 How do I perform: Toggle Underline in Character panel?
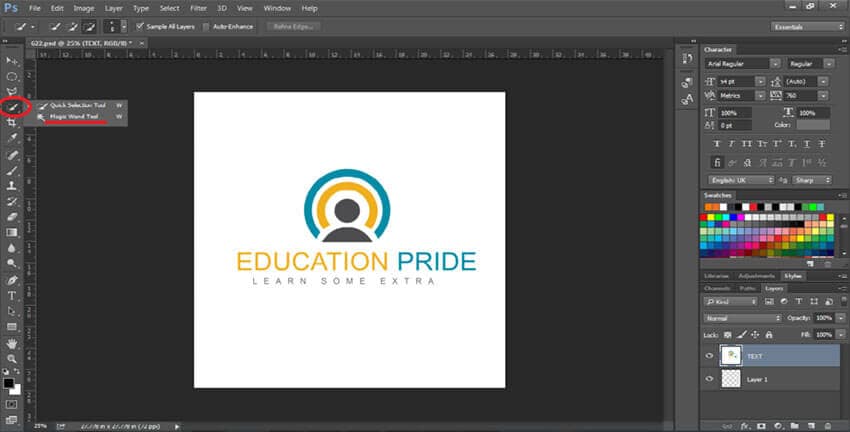(807, 144)
